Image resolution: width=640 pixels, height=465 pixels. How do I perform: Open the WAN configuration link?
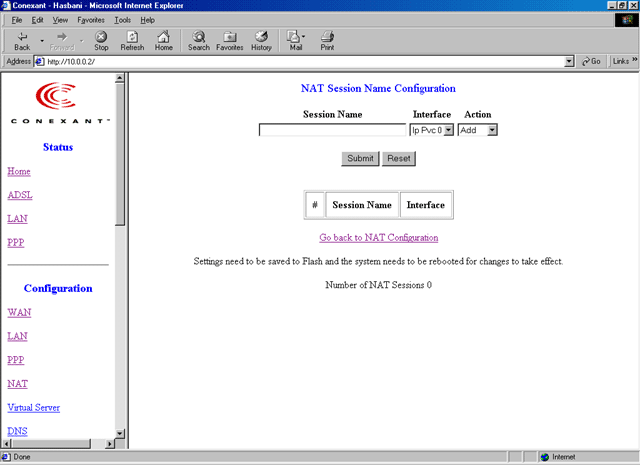click(x=19, y=312)
